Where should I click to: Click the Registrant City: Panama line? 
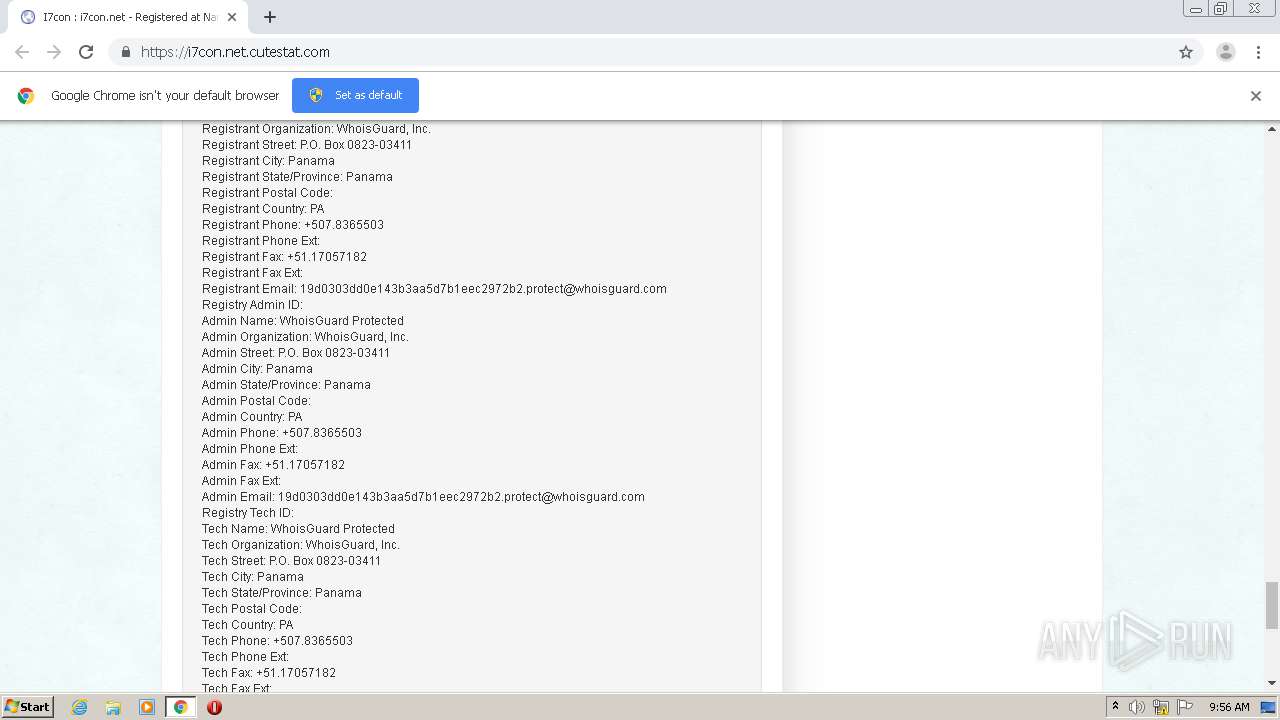pos(268,161)
